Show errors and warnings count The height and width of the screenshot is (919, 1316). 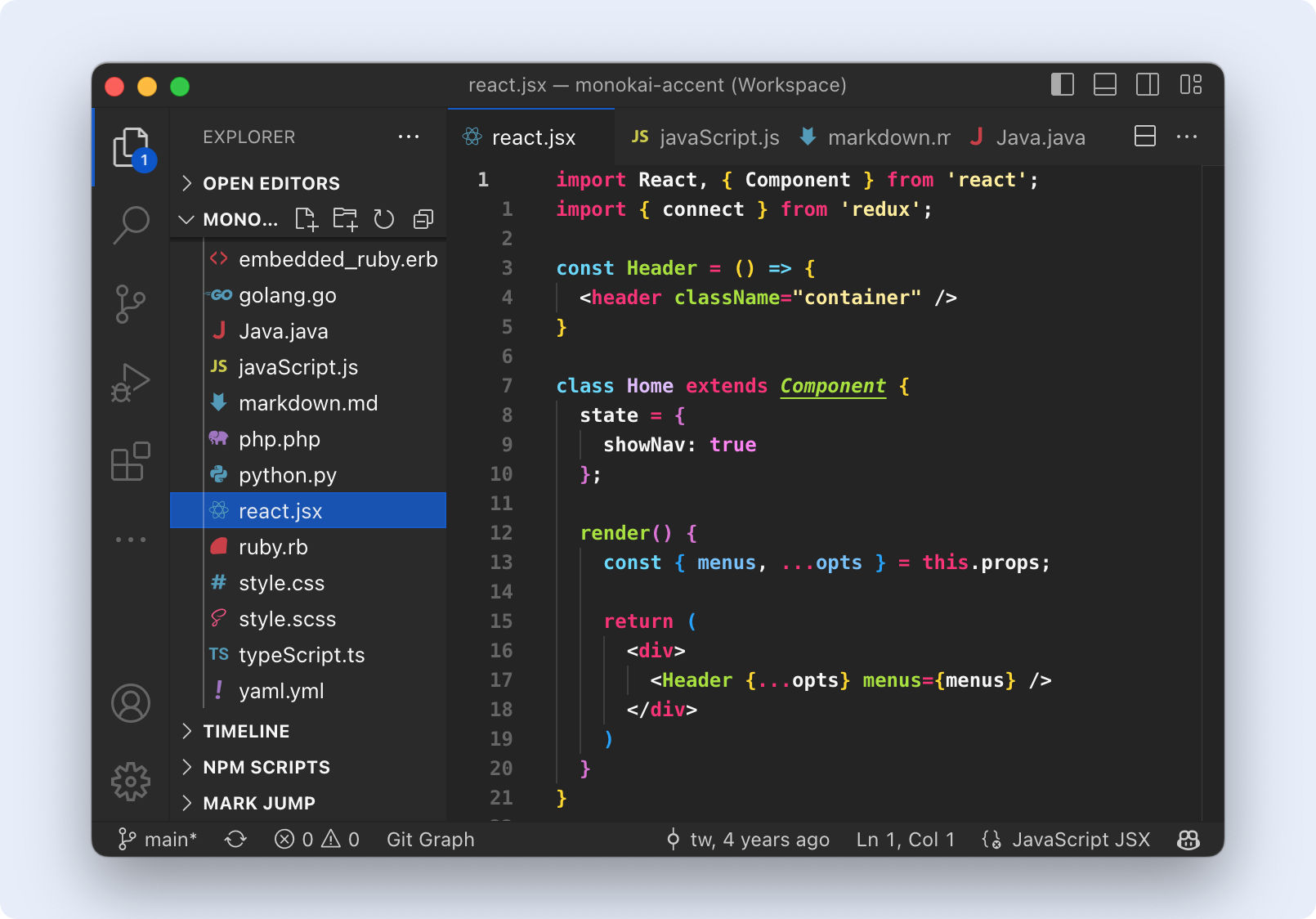point(317,840)
